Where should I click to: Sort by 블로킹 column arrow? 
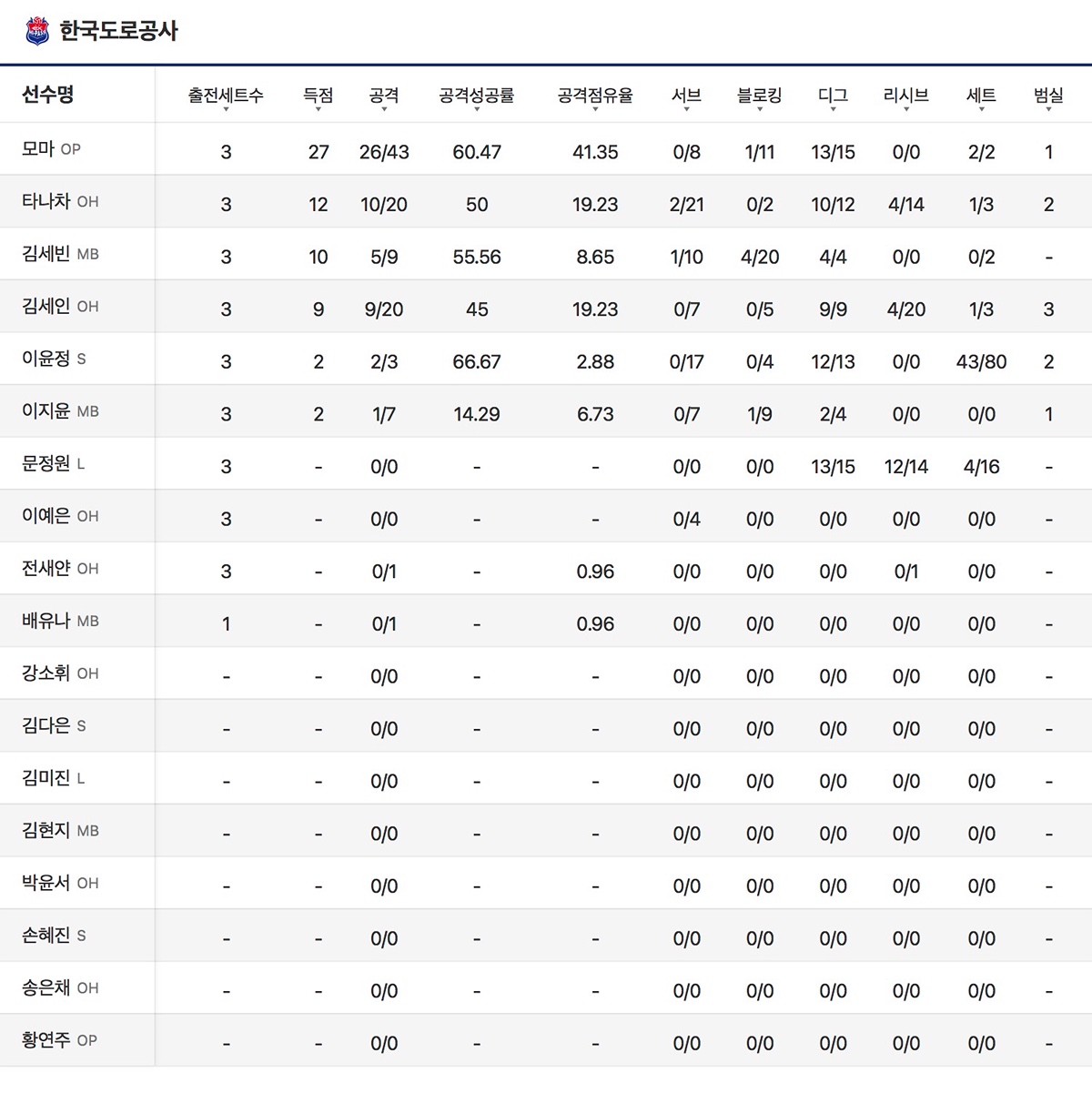pyautogui.click(x=759, y=108)
